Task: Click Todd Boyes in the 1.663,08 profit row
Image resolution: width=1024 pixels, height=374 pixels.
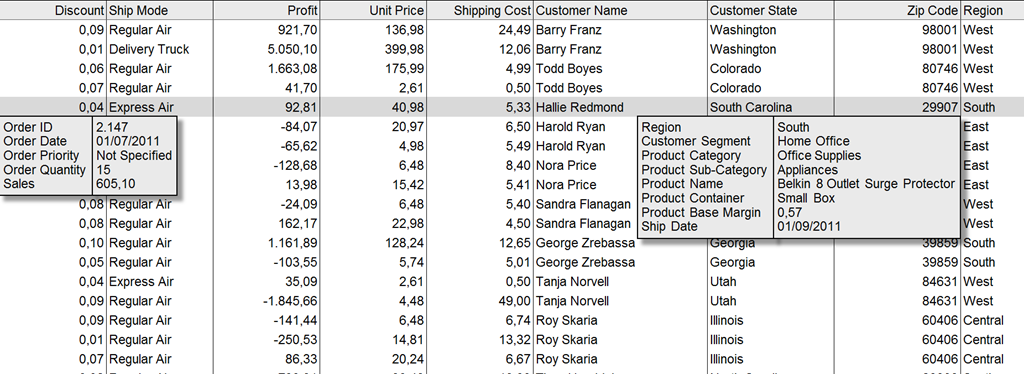Action: (569, 69)
